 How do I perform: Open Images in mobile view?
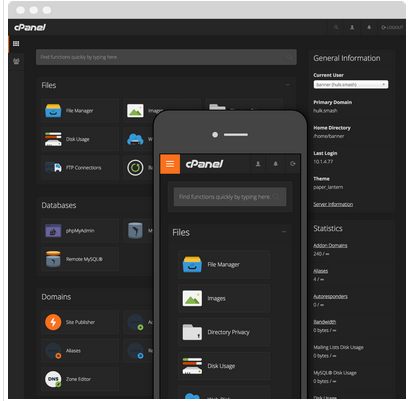point(224,298)
